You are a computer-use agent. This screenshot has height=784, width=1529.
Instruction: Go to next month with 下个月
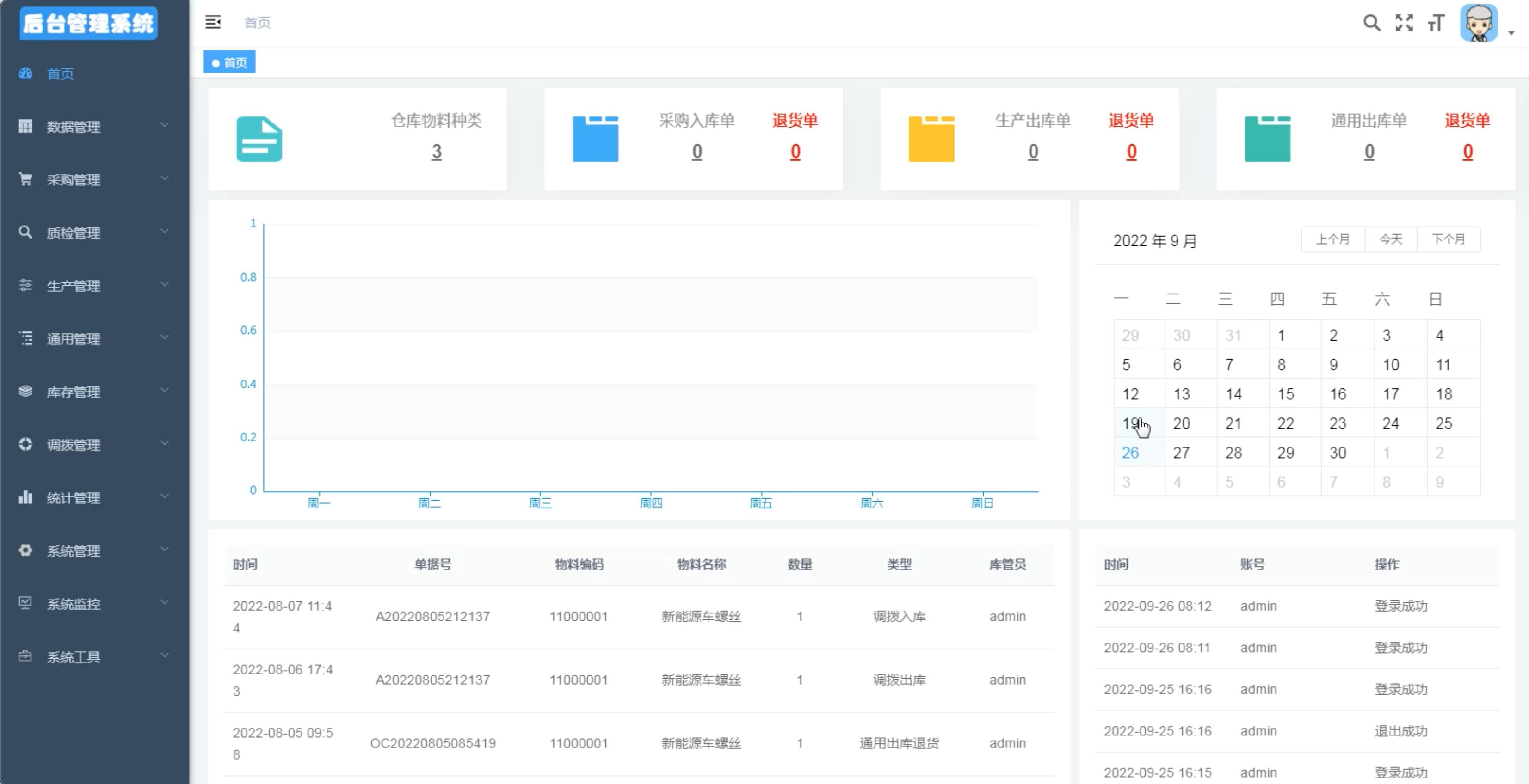(x=1448, y=239)
